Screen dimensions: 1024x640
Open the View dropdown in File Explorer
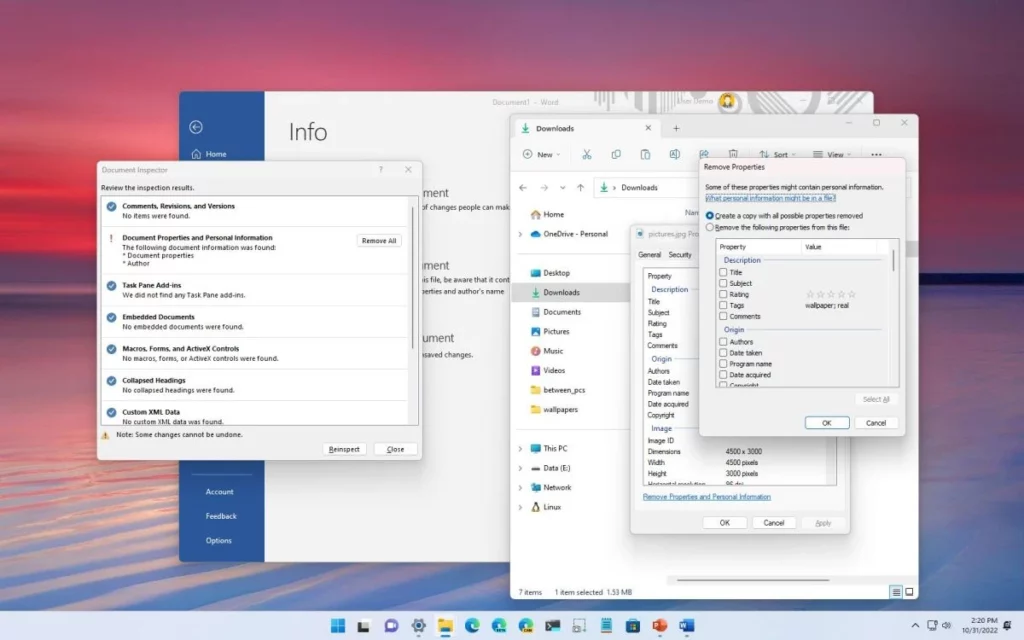pos(832,155)
